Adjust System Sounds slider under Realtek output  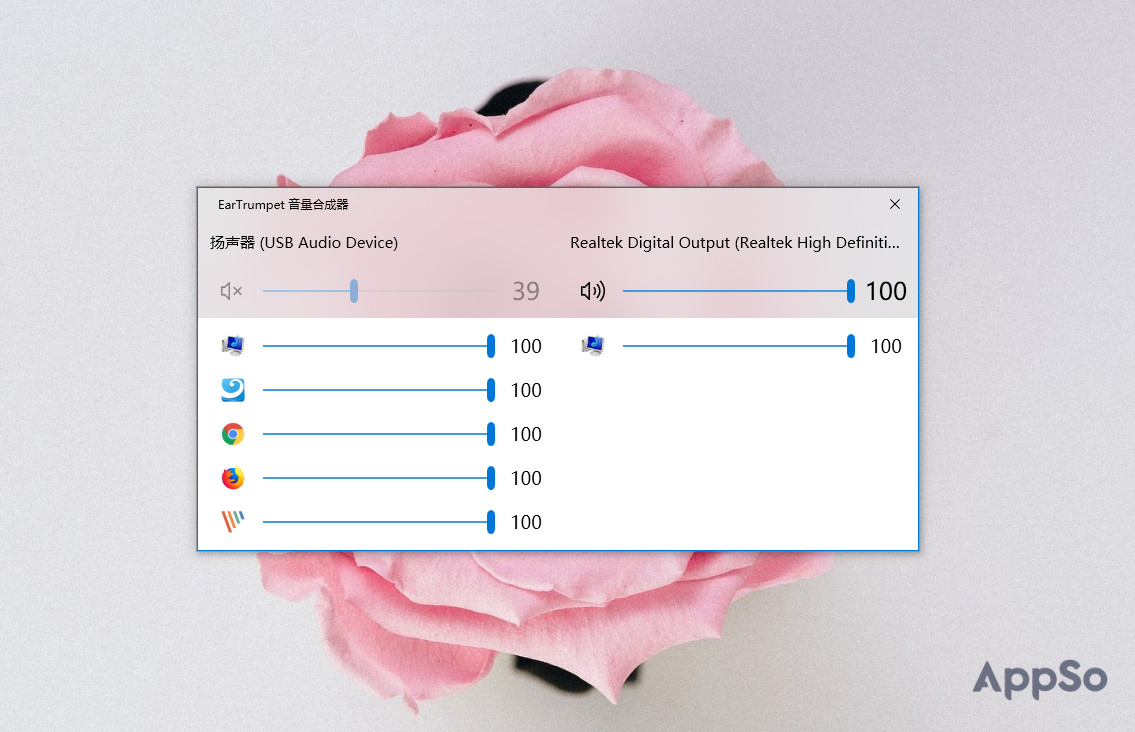[x=739, y=346]
